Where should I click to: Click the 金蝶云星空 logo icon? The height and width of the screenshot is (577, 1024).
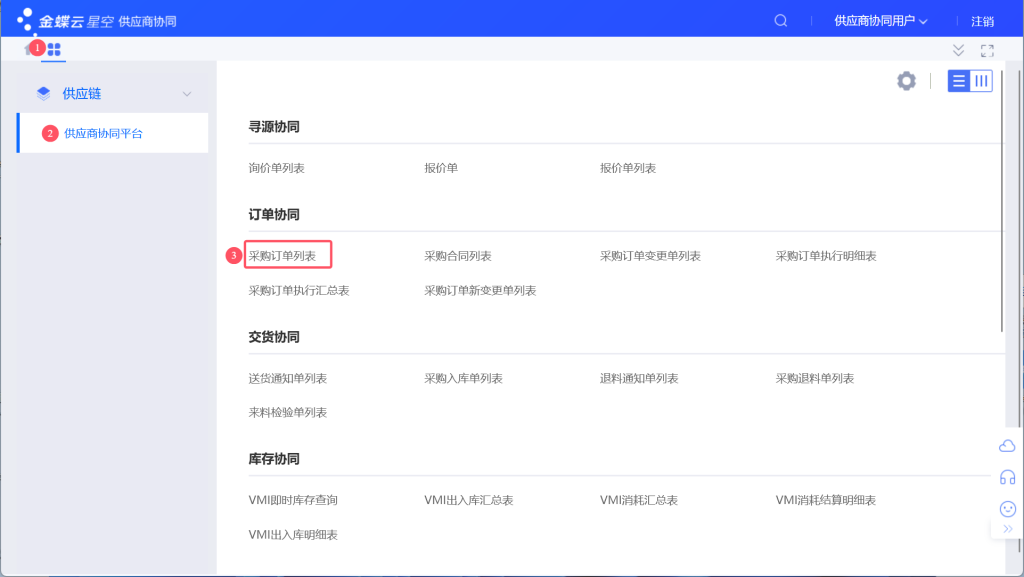(24, 19)
